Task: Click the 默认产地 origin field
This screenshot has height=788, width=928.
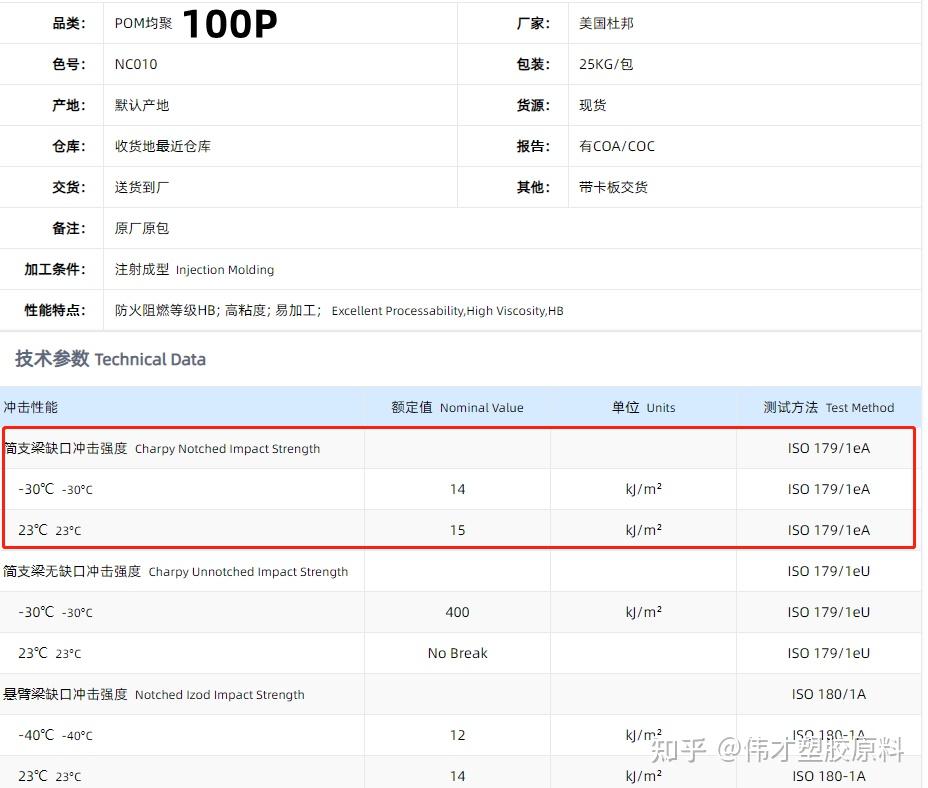Action: pos(141,105)
